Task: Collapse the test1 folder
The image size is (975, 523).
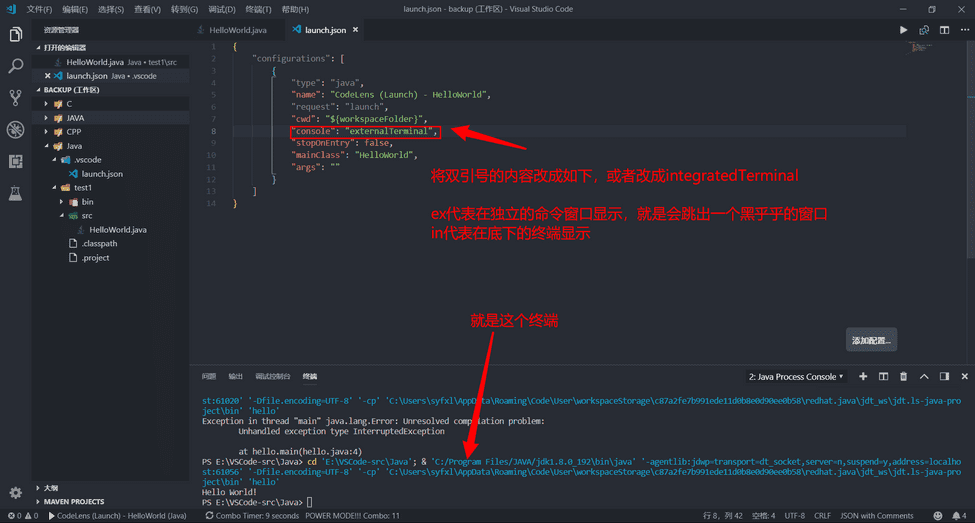Action: (x=50, y=188)
